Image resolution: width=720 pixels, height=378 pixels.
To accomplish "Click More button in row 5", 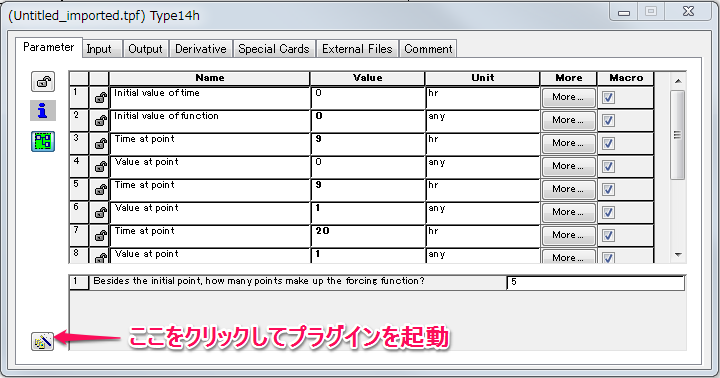I will coord(568,189).
